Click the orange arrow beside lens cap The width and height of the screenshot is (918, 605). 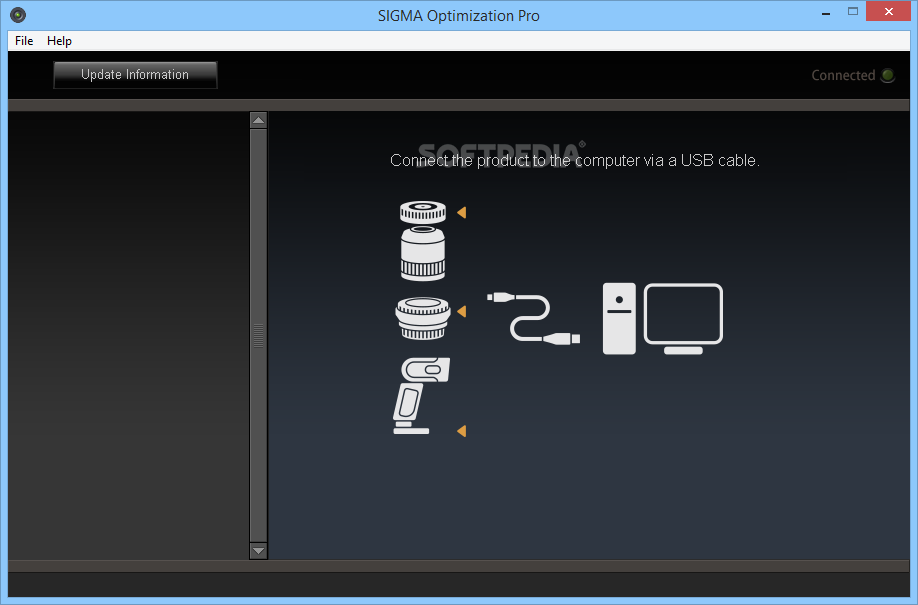[462, 213]
